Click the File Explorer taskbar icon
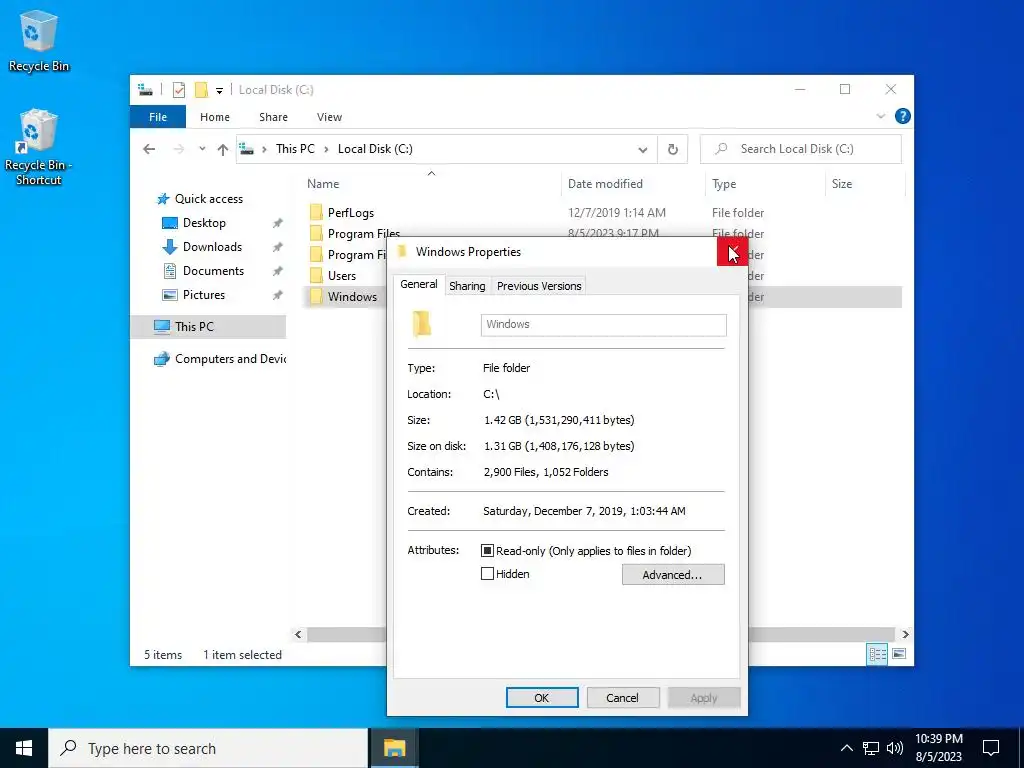 click(394, 748)
